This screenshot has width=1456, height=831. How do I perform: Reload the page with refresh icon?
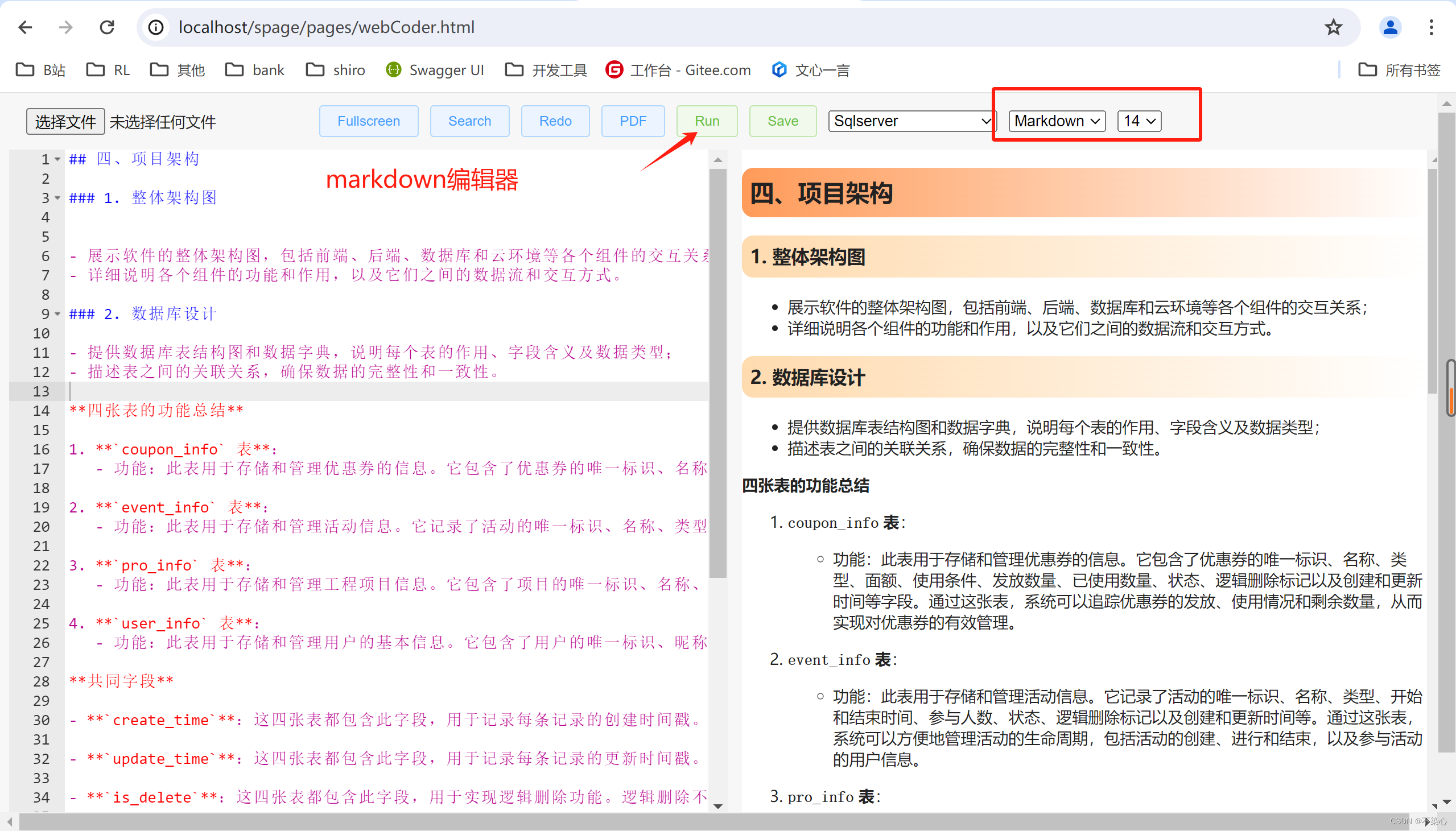107,27
